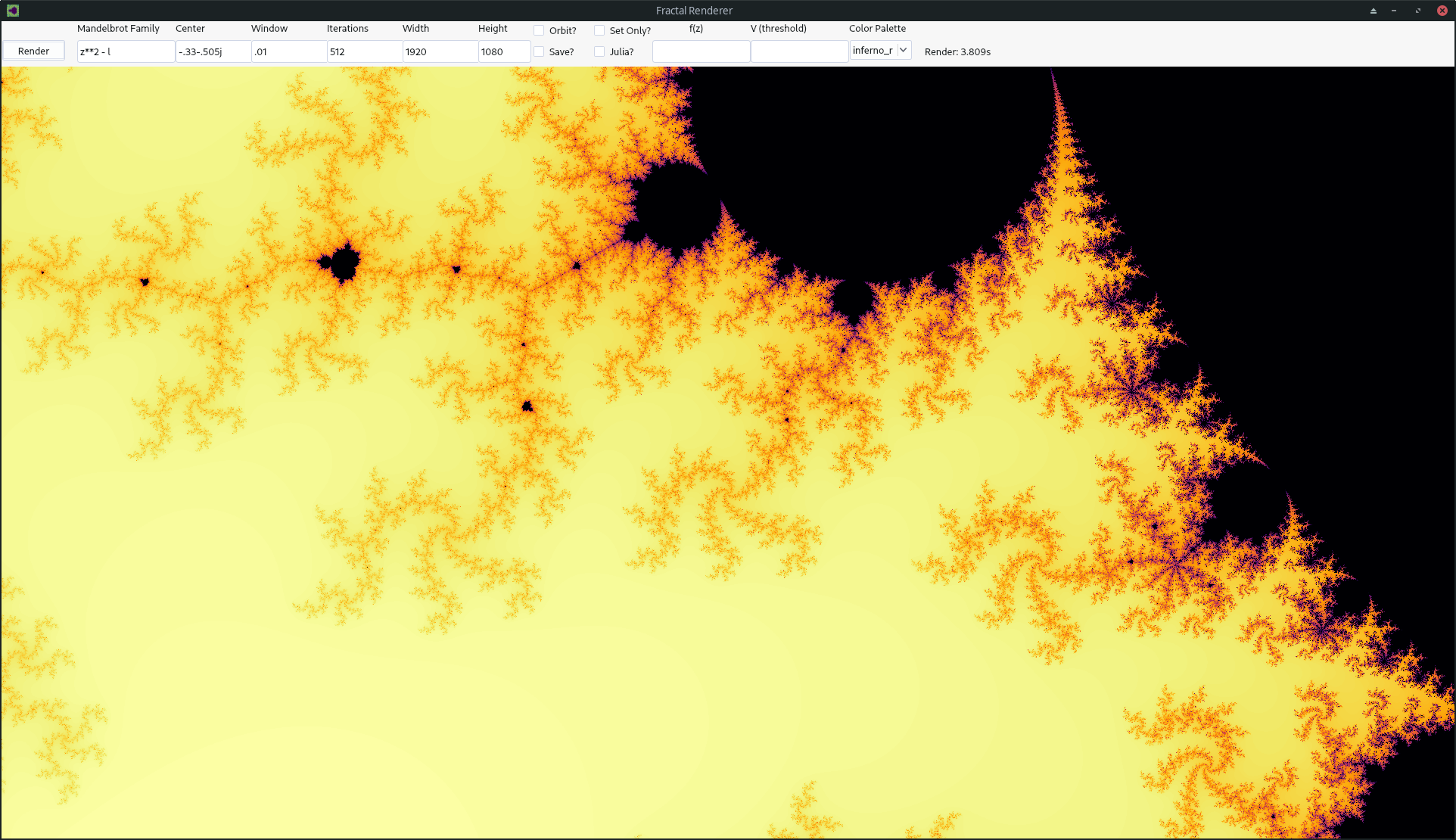Click the large mini-Mandelbrot in the fractal
This screenshot has width=1456, height=840.
pos(344,263)
